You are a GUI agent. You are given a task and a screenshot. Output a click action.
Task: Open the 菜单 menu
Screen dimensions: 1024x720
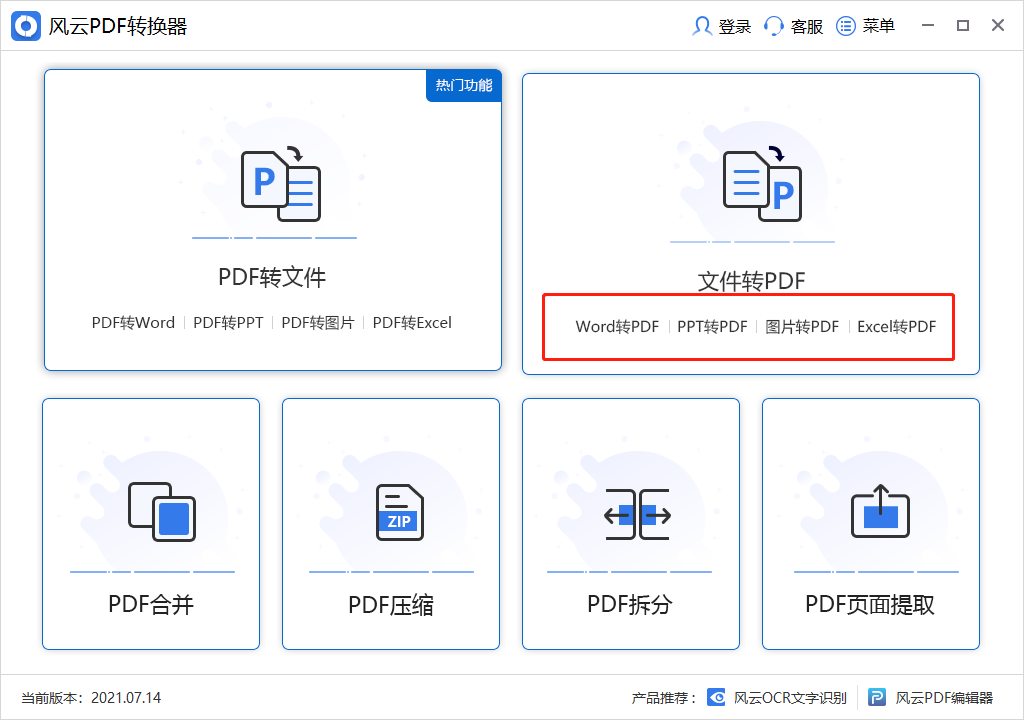pyautogui.click(x=878, y=26)
